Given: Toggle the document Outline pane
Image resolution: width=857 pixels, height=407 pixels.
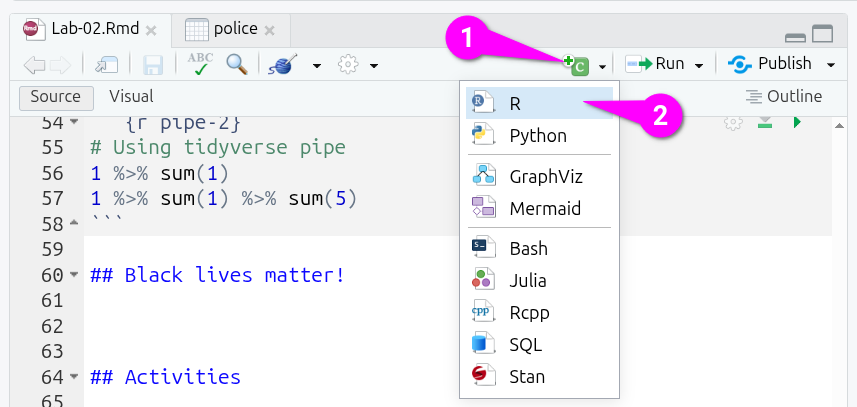Looking at the screenshot, I should [784, 97].
